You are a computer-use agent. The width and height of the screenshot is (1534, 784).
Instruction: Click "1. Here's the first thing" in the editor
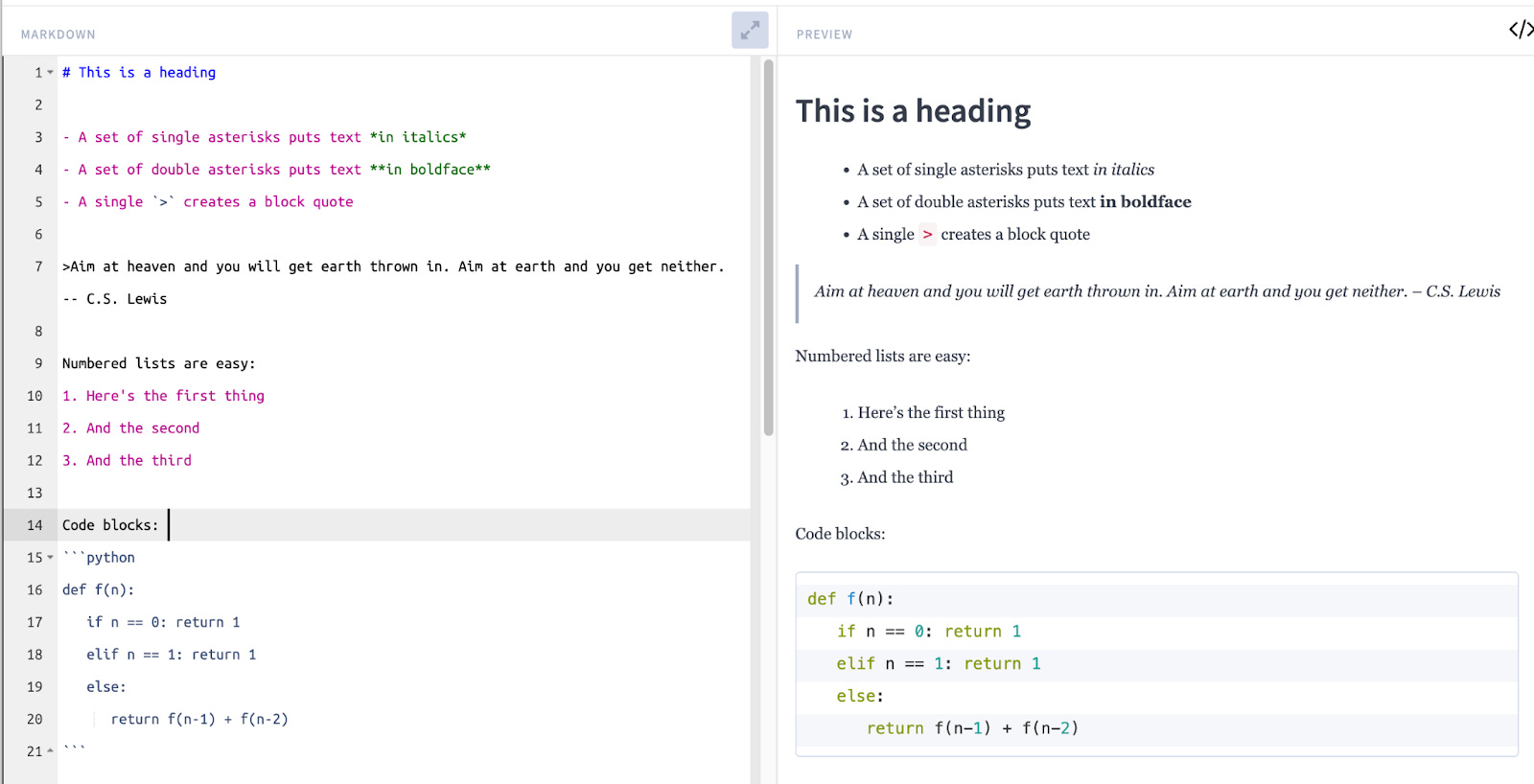tap(163, 396)
